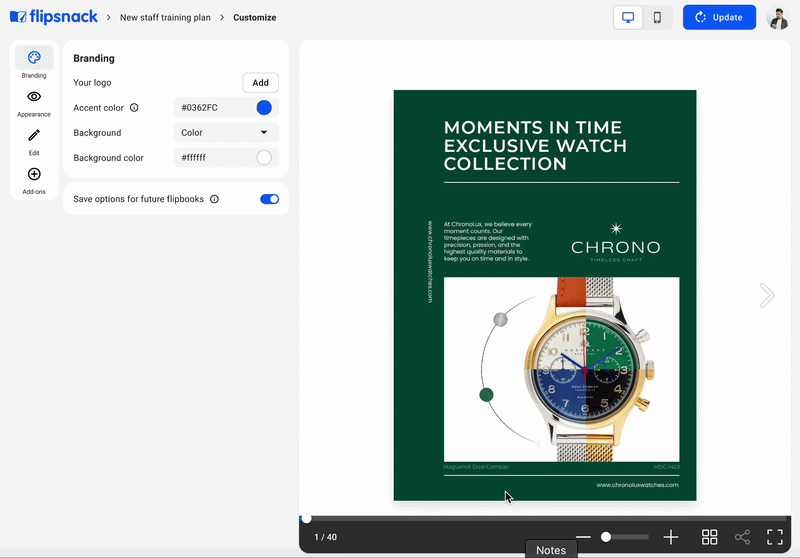Click the Your logo label
This screenshot has width=800, height=558.
tap(92, 83)
